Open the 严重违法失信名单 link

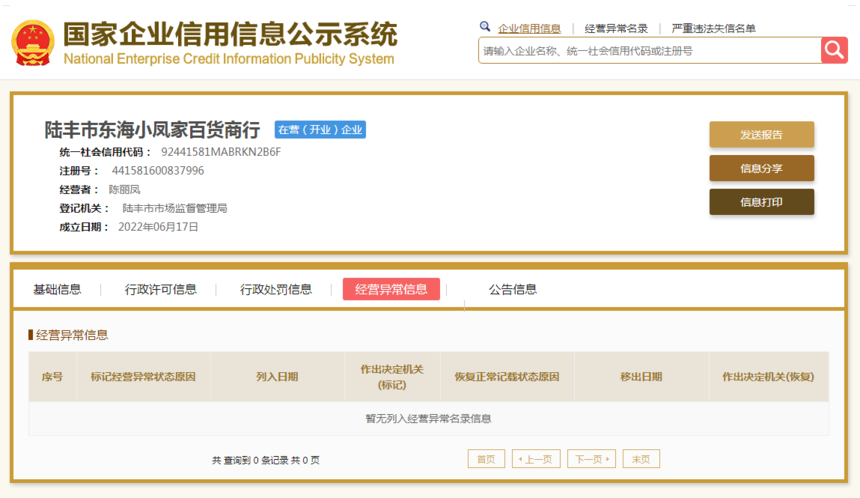coord(713,29)
